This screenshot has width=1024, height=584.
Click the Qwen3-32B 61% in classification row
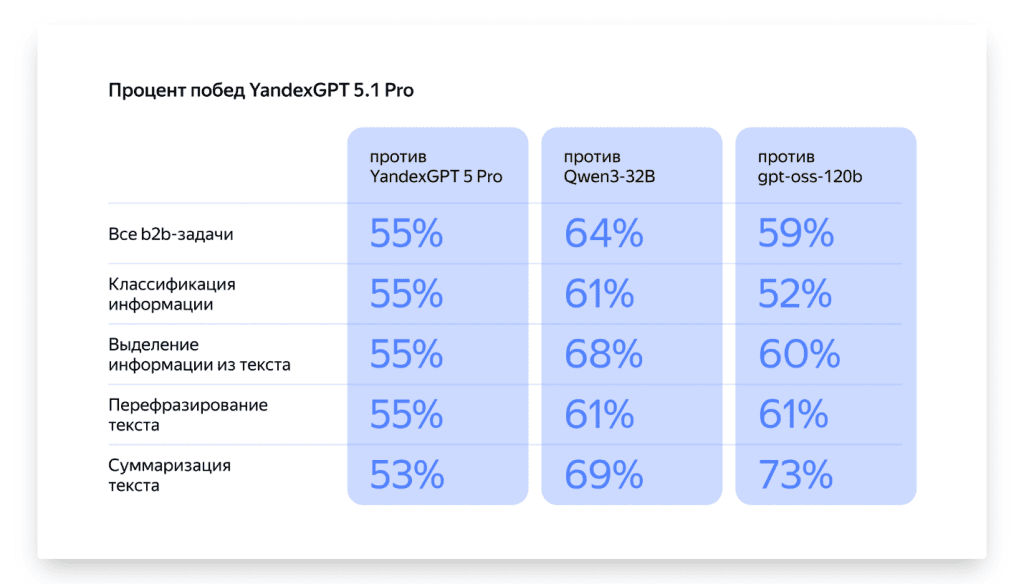click(x=599, y=294)
